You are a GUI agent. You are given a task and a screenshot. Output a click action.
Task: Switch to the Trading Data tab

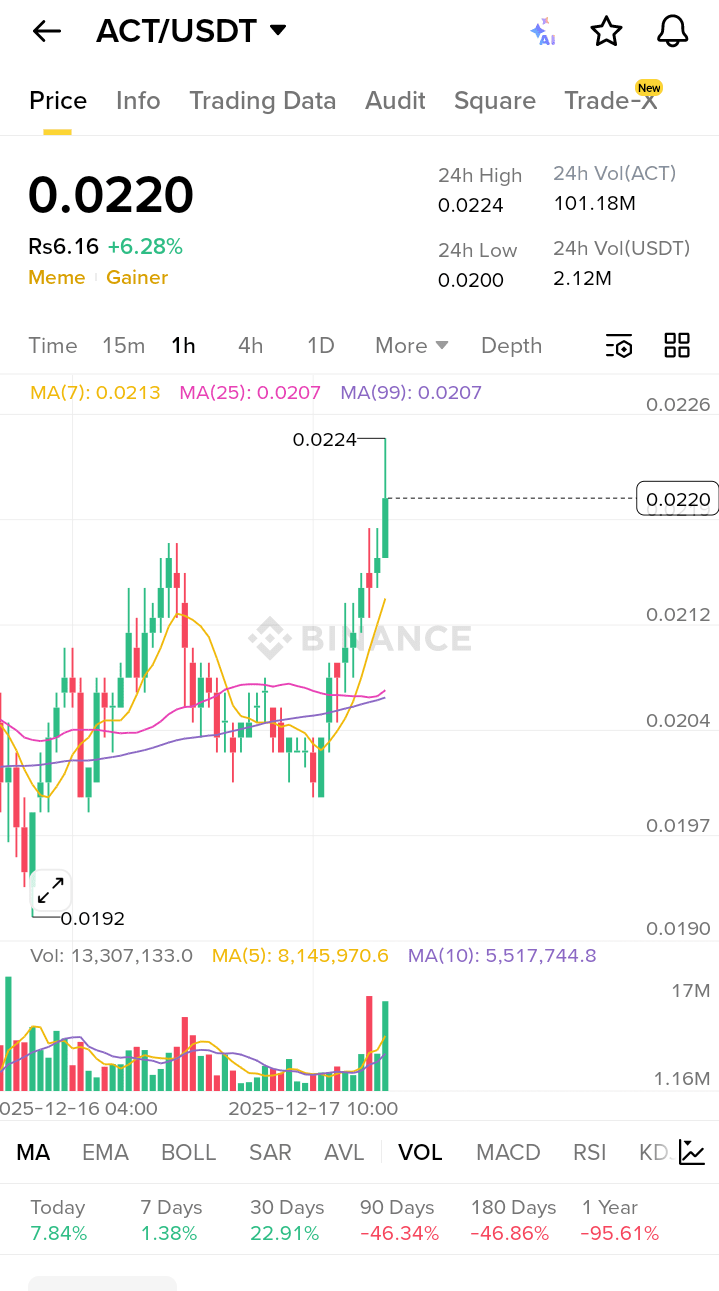coord(262,101)
